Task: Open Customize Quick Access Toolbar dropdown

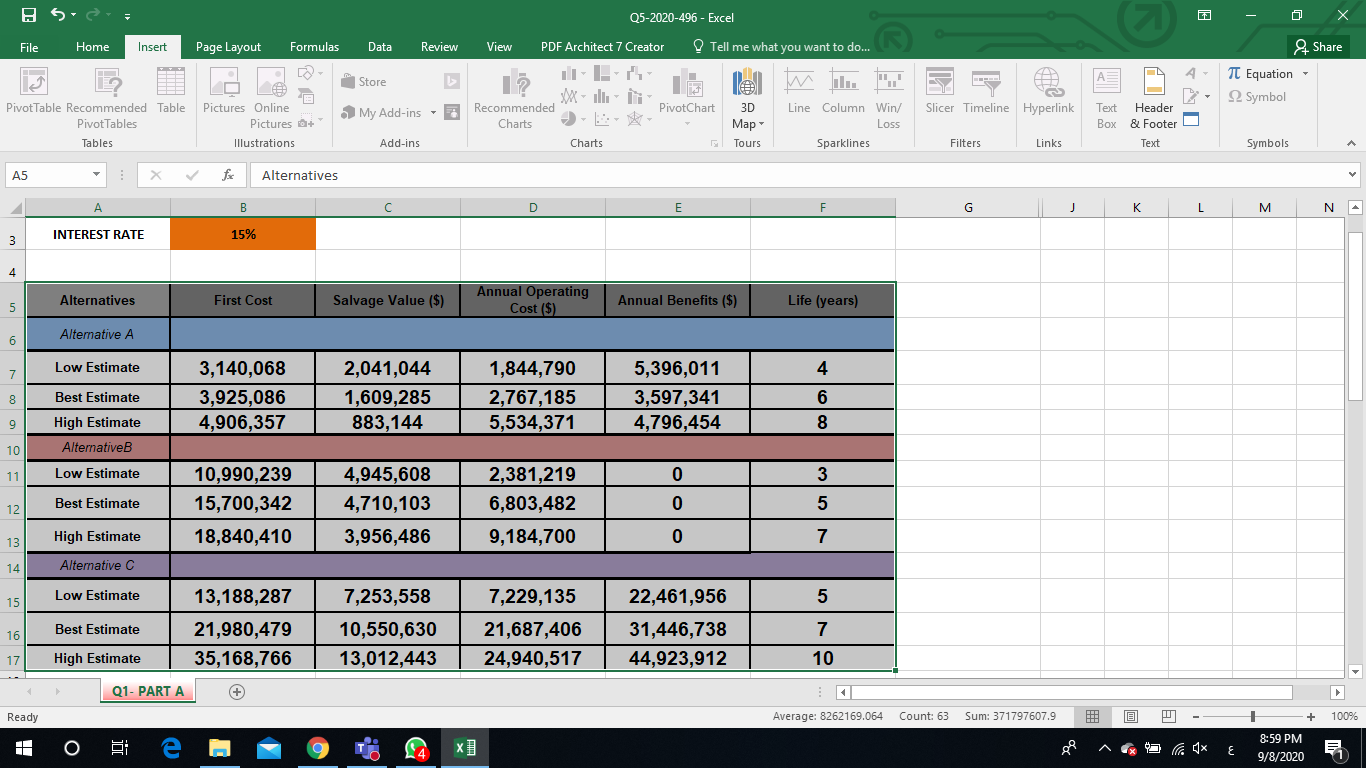Action: pos(126,17)
